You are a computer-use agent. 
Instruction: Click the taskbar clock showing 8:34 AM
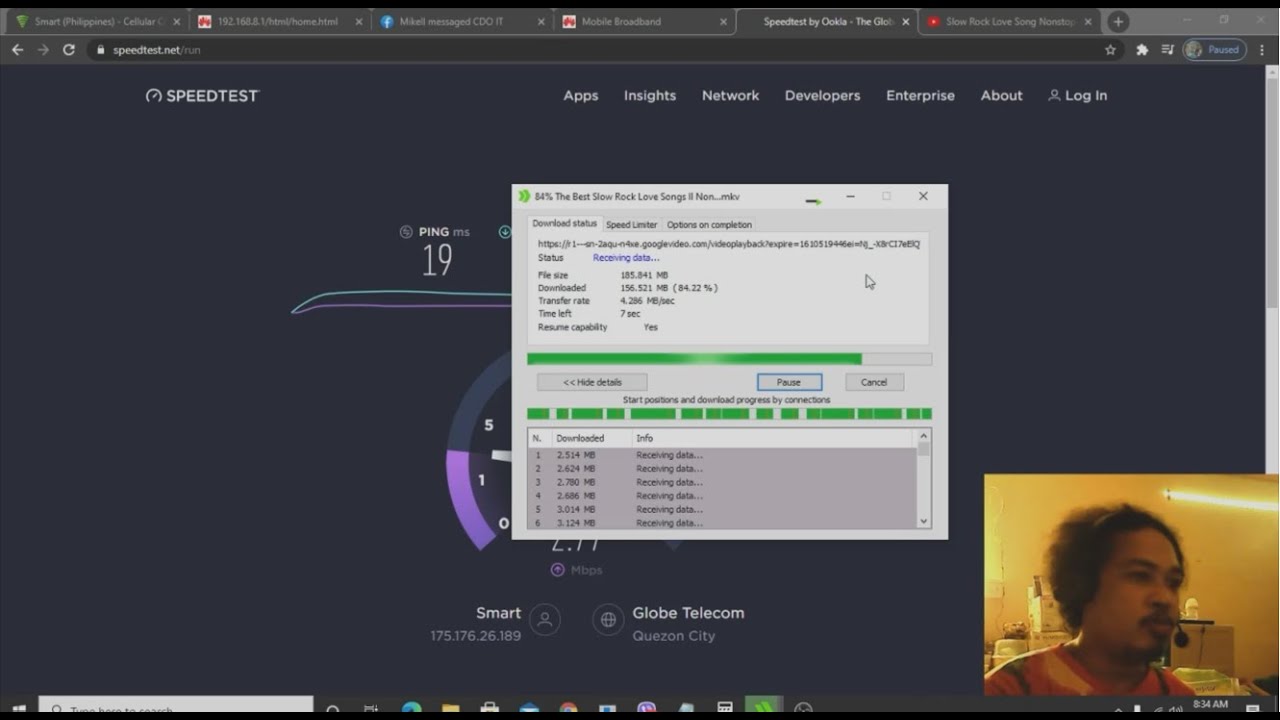pos(1210,705)
